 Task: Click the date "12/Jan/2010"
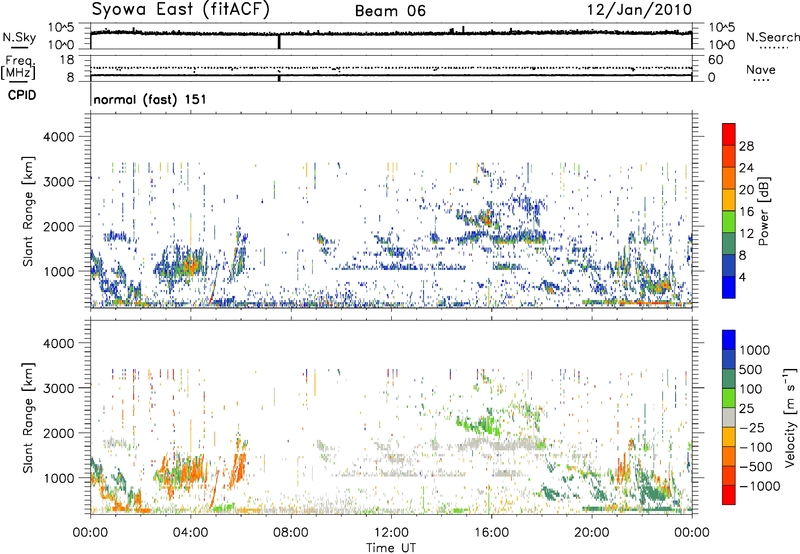tap(639, 10)
